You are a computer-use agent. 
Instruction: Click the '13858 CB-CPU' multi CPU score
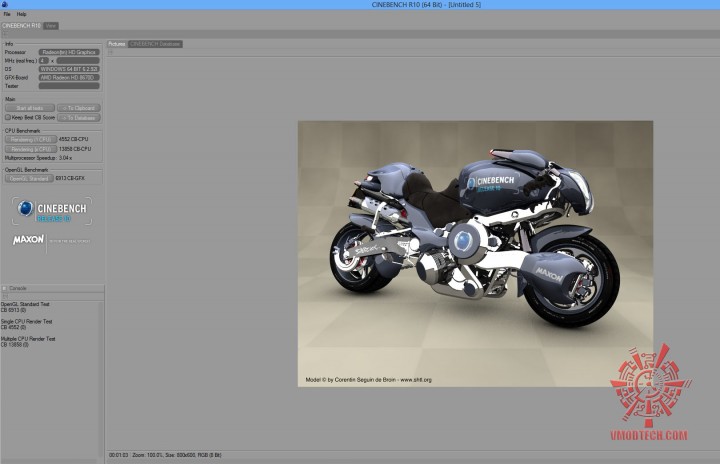[75, 149]
